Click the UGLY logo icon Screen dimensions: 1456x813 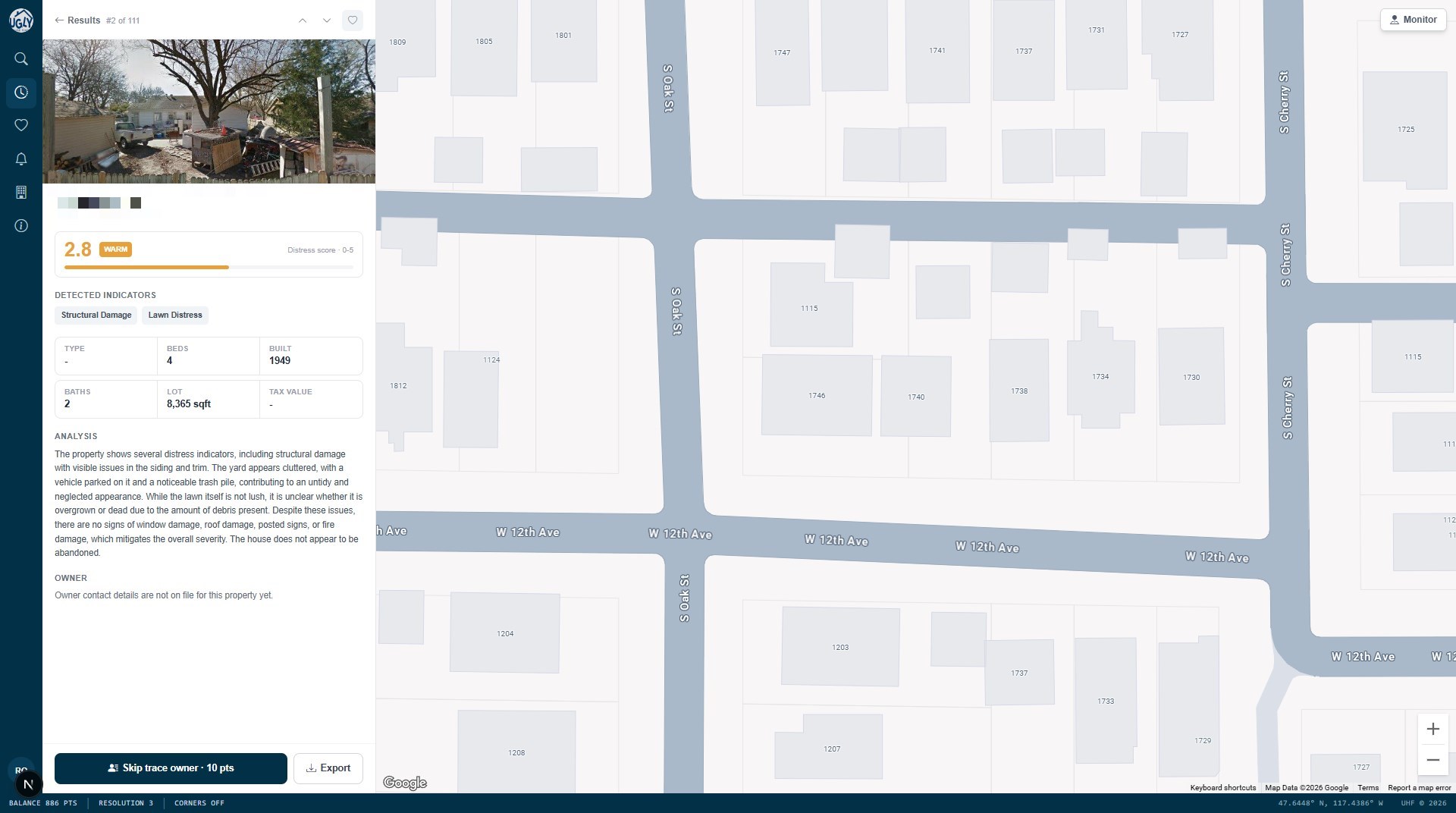click(21, 20)
